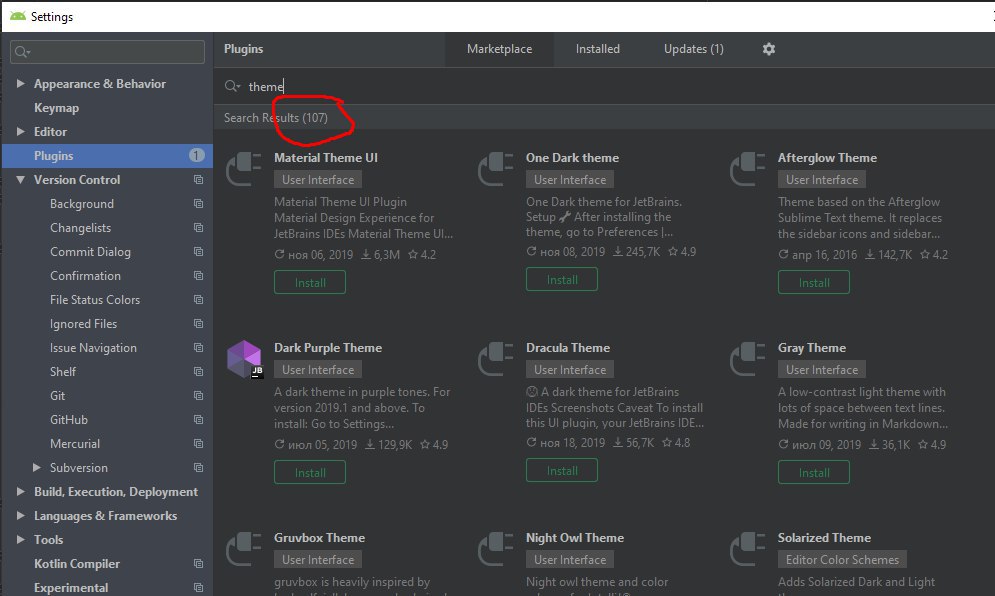
Task: Click the settings search magnifier icon
Action: point(22,52)
